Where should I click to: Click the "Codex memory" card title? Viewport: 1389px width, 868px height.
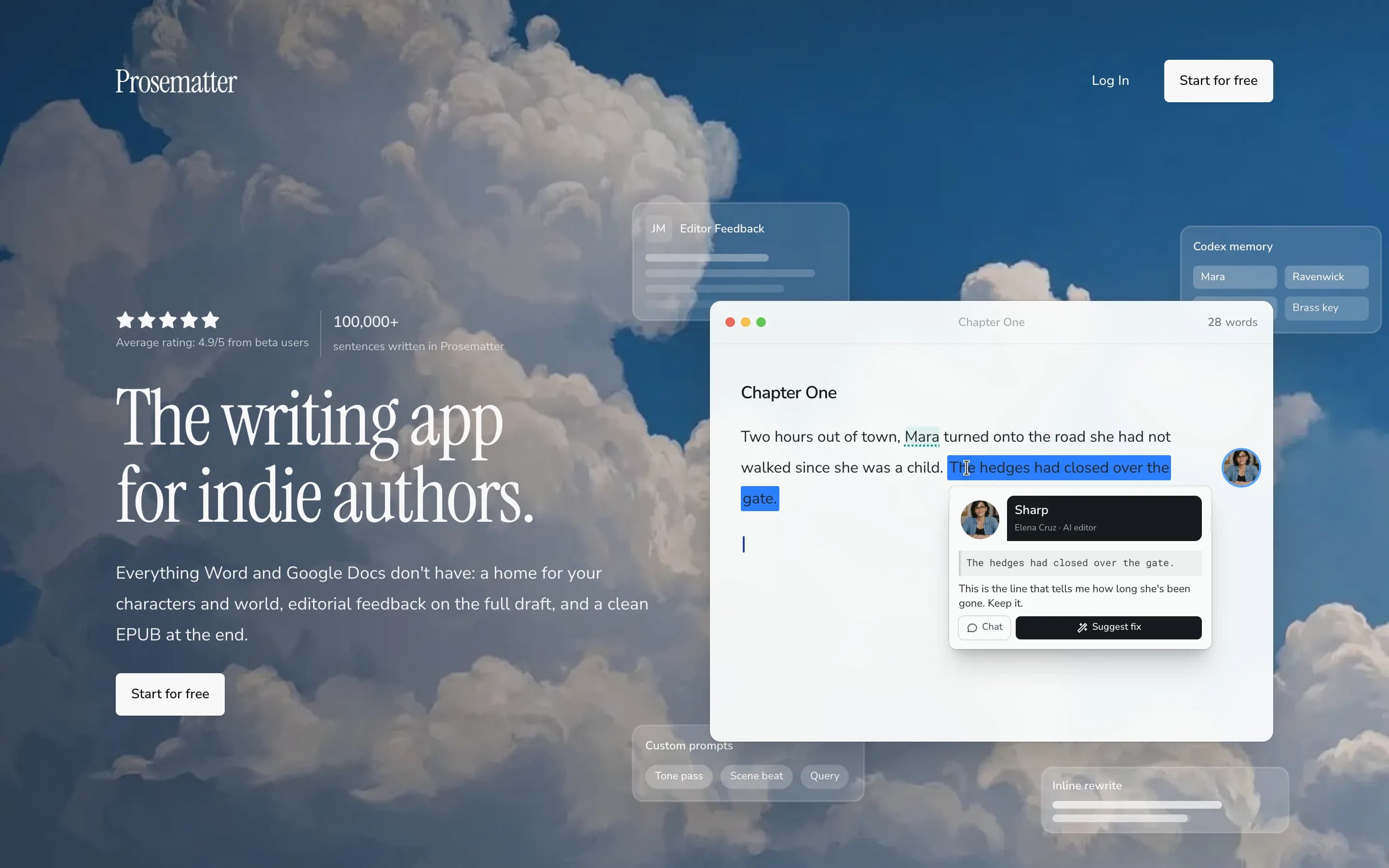[x=1233, y=246]
